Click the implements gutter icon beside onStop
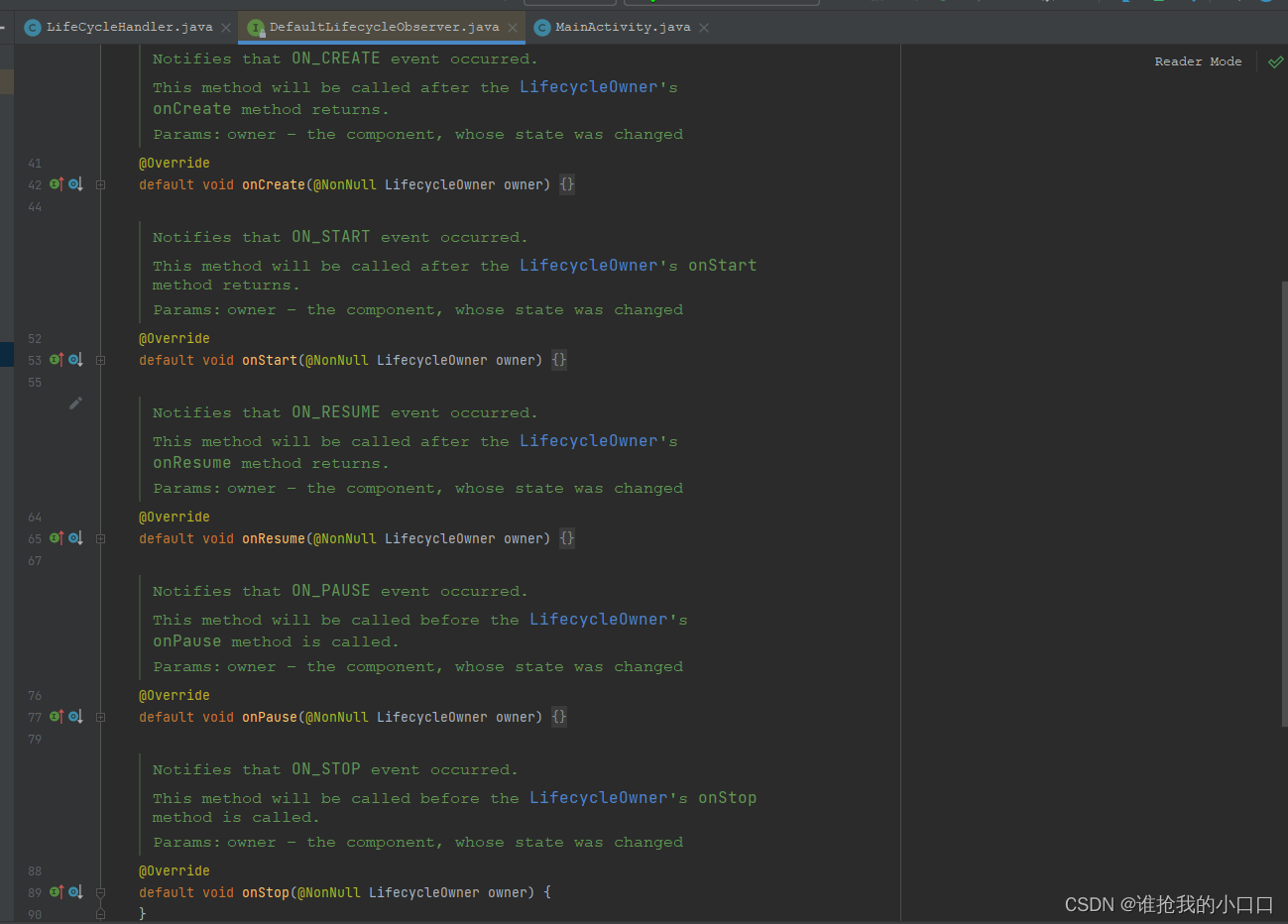The height and width of the screenshot is (924, 1288). click(x=57, y=892)
